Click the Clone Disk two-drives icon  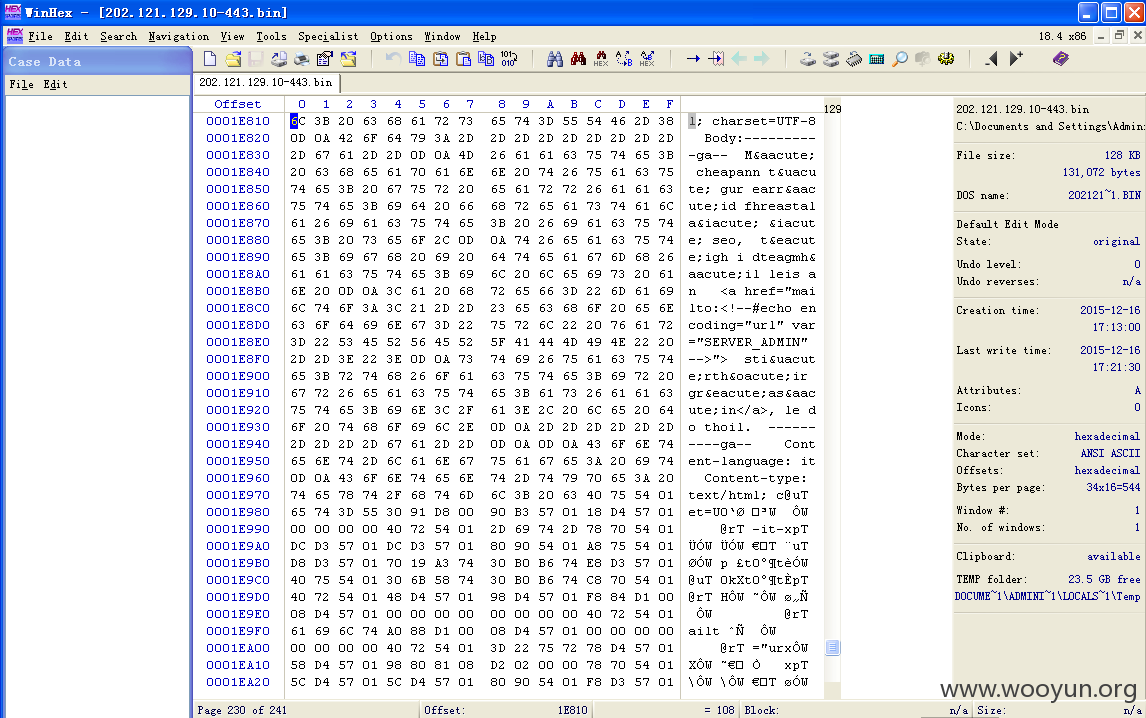(831, 58)
